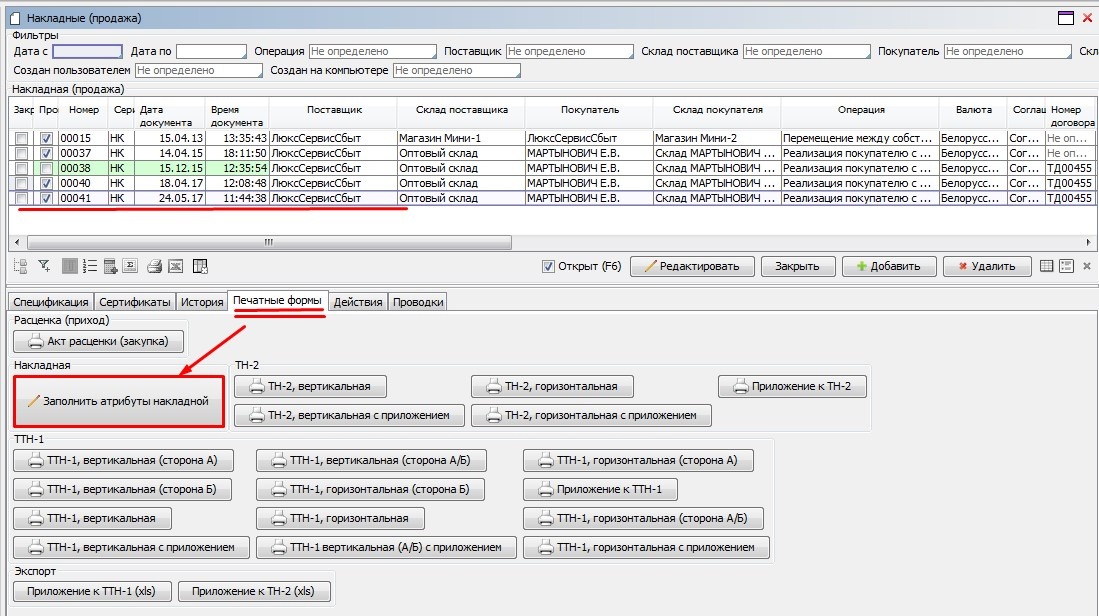This screenshot has height=616, width=1099.
Task: Open the Поставщик filter dropdown
Action: (x=569, y=51)
